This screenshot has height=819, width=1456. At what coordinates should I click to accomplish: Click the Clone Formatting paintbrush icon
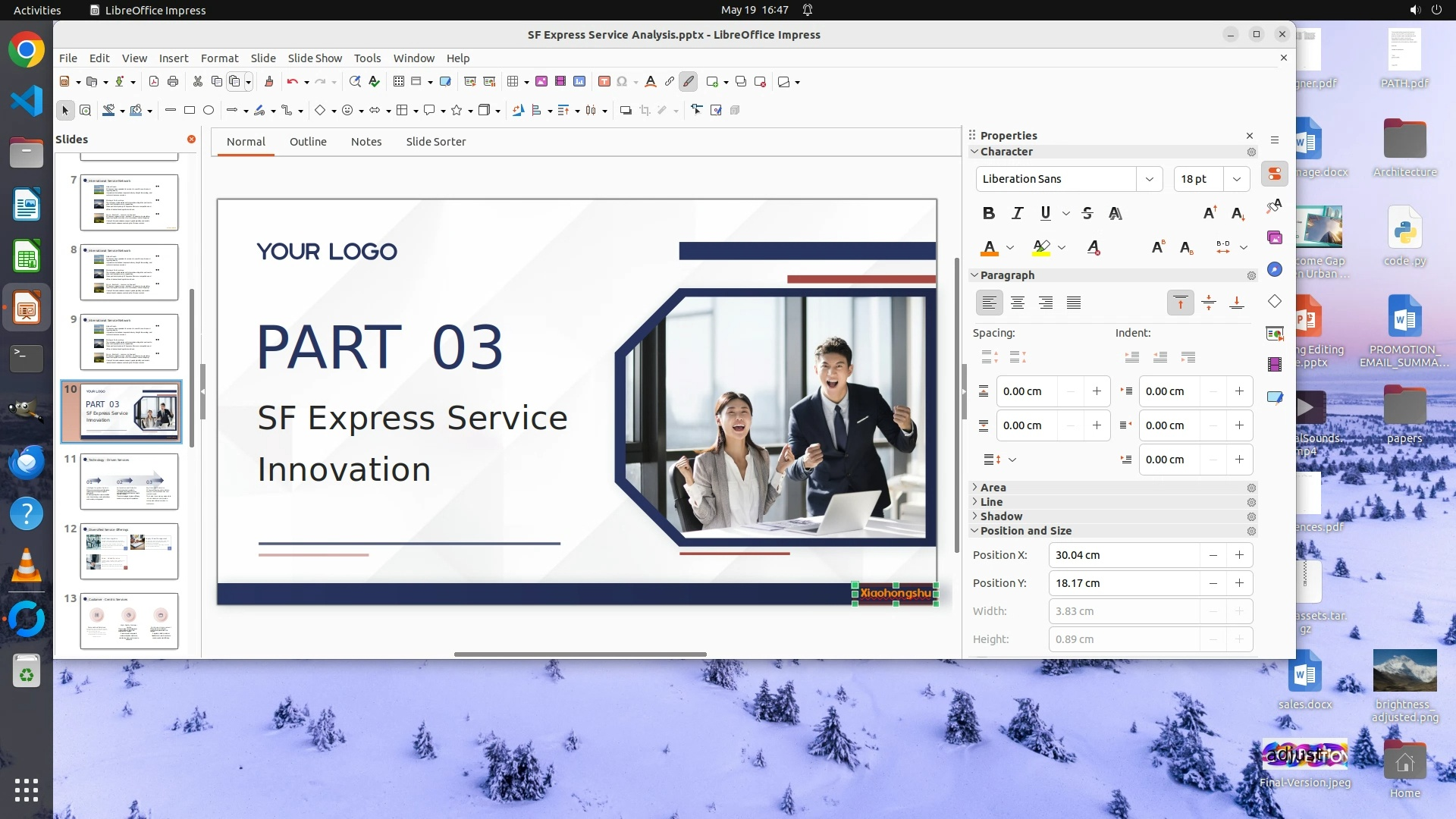pos(268,82)
